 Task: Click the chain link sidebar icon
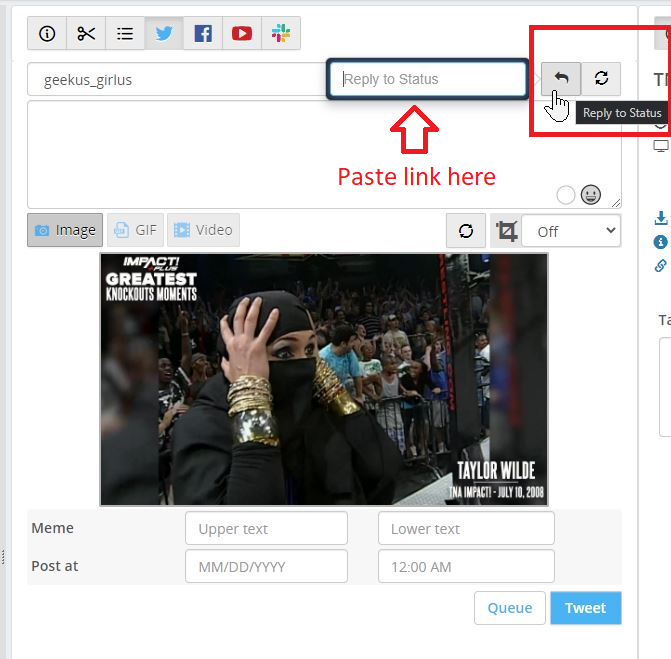(x=660, y=266)
